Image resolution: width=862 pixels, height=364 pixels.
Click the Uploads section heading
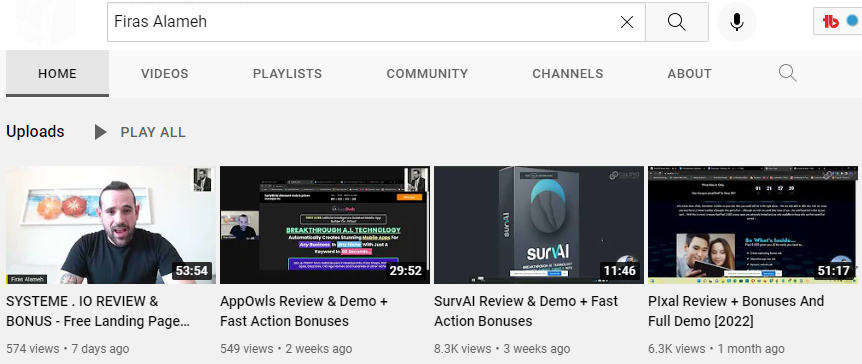pyautogui.click(x=35, y=132)
